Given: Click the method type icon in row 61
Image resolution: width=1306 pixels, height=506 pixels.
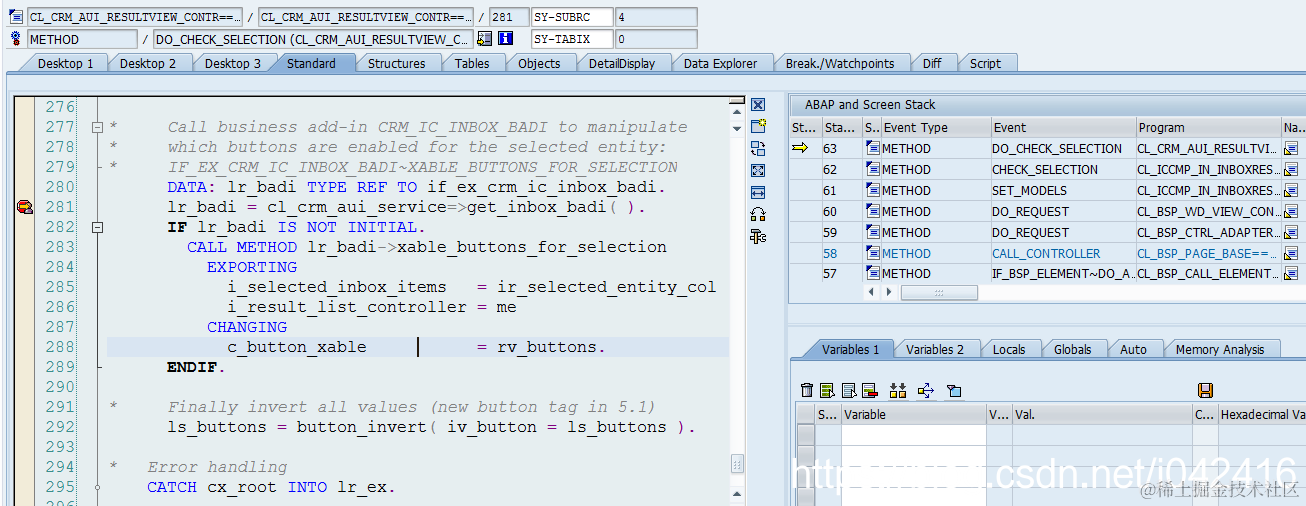Looking at the screenshot, I should tap(873, 191).
